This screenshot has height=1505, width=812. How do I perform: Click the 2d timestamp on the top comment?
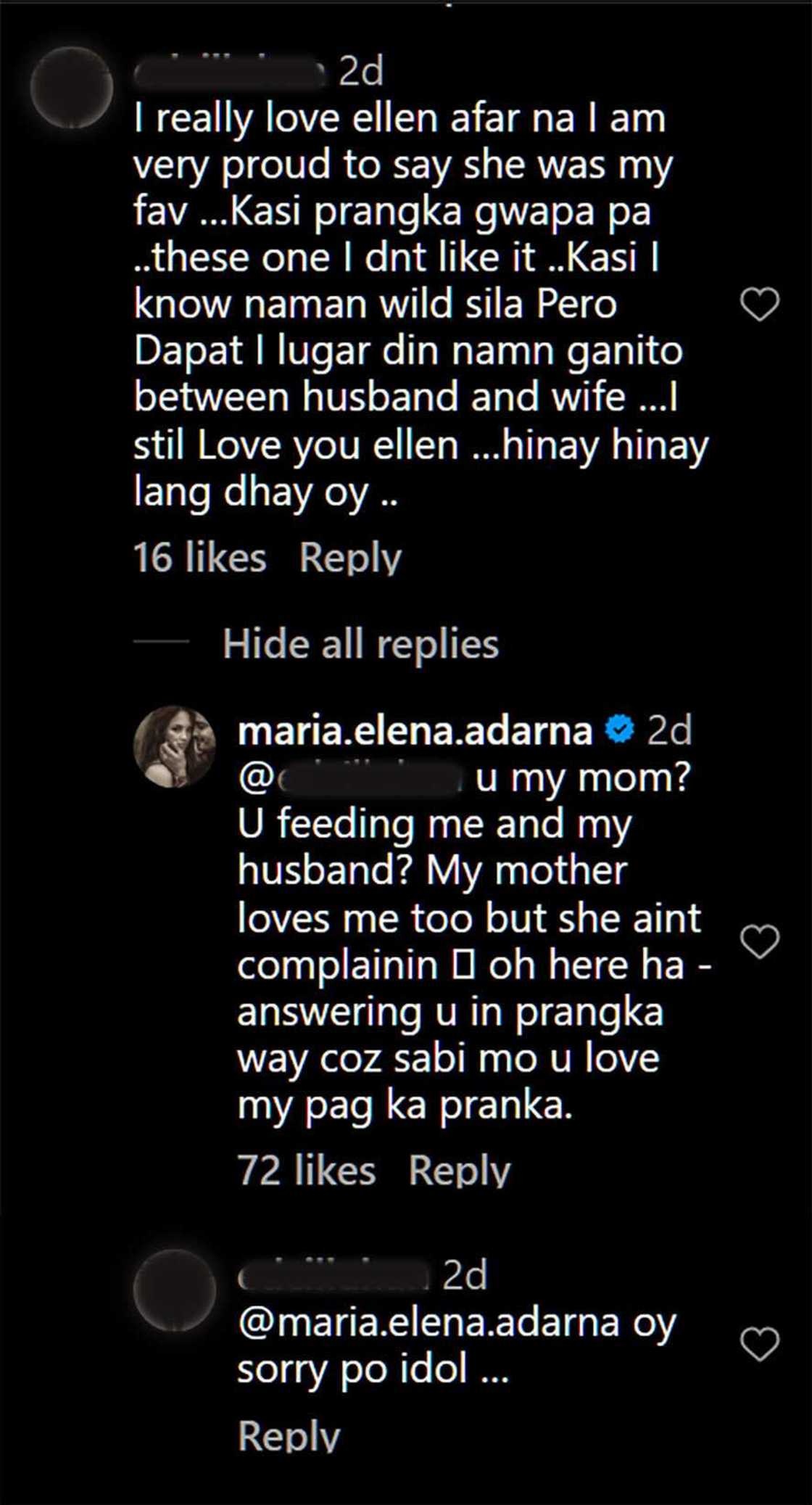pyautogui.click(x=361, y=72)
